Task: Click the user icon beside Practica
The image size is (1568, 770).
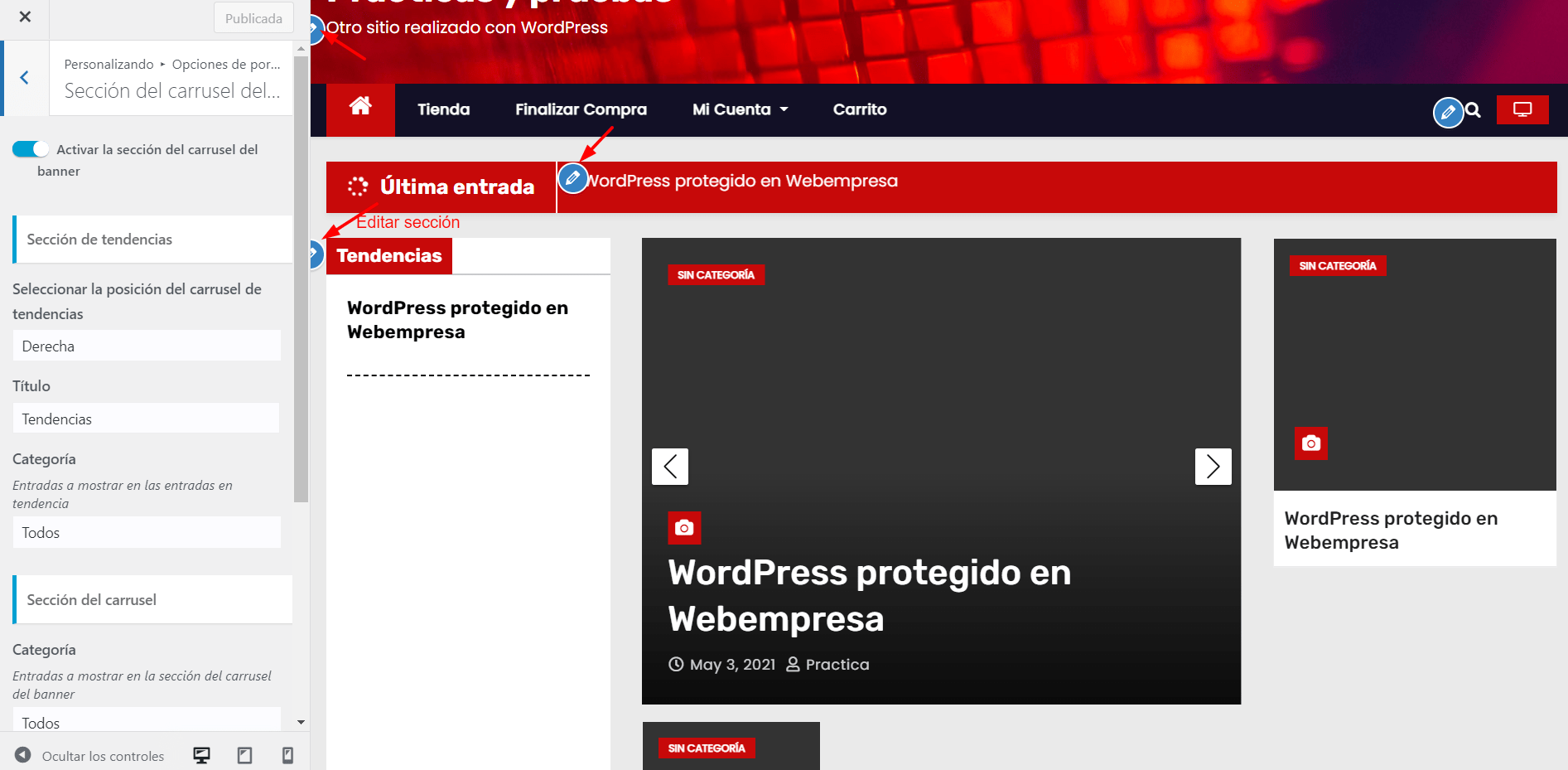Action: pos(793,664)
